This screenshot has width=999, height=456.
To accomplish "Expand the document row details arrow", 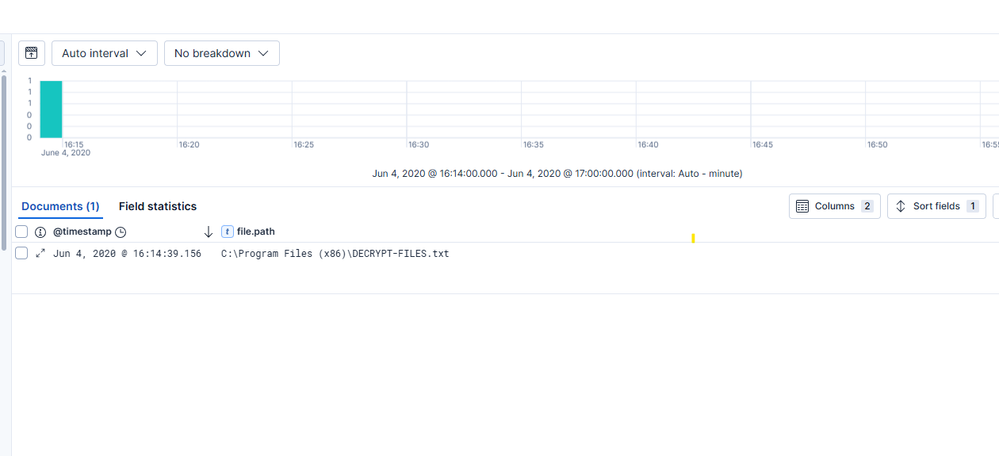I will pyautogui.click(x=40, y=254).
